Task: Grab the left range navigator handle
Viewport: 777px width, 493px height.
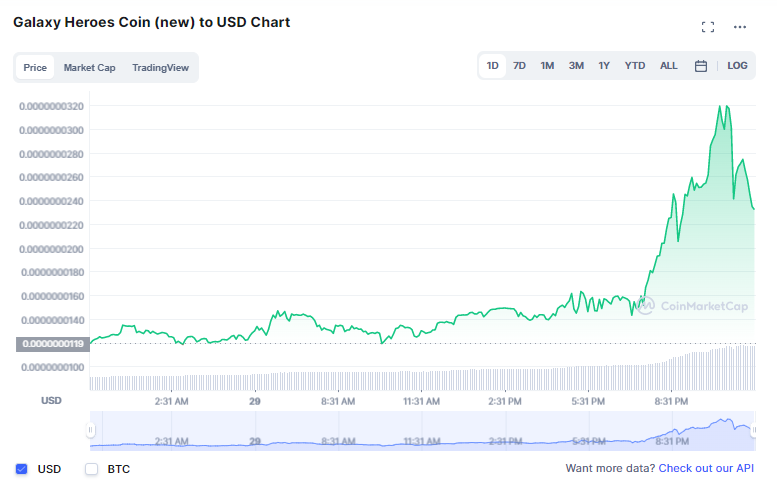Action: click(x=90, y=430)
